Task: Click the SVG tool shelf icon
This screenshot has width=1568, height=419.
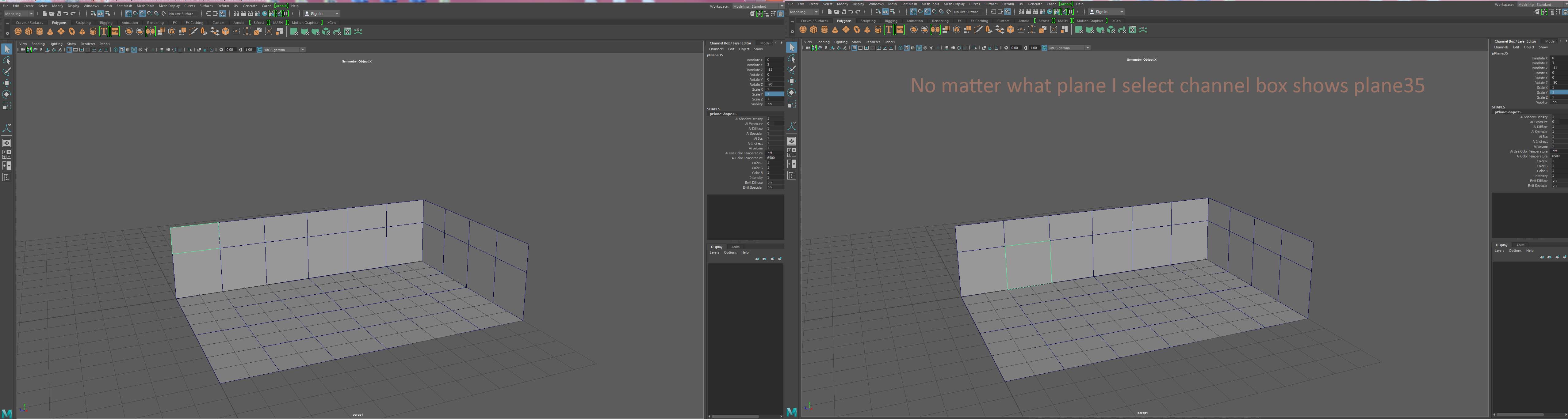Action: (x=116, y=31)
